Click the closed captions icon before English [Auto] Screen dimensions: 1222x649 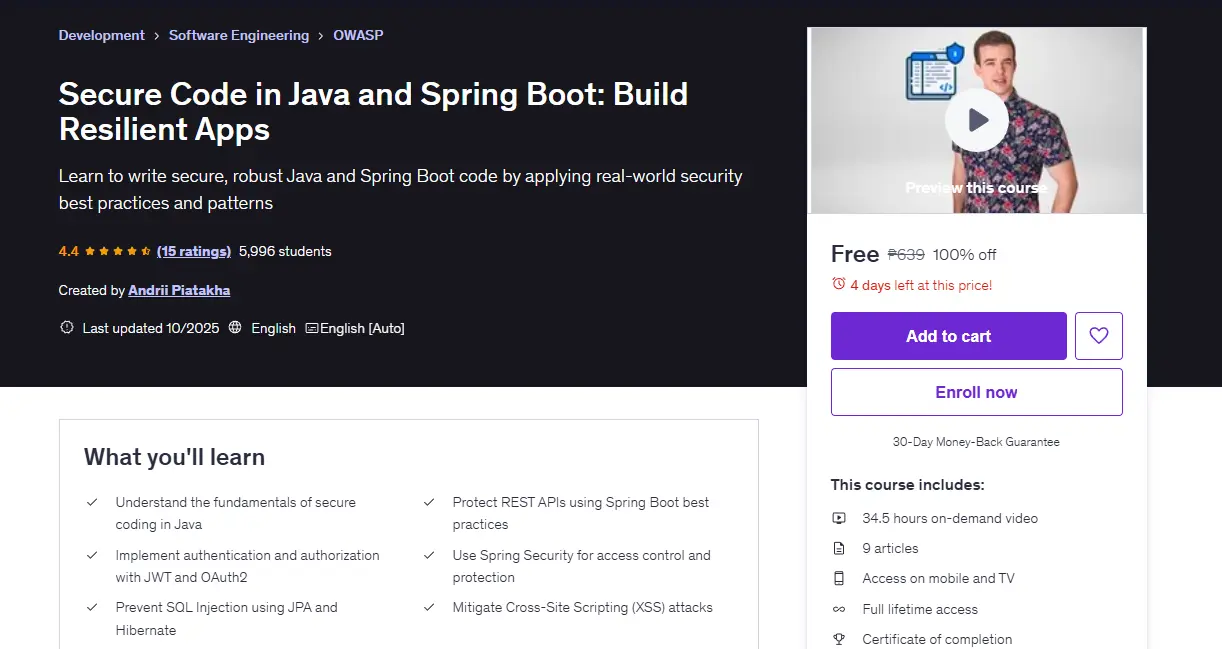click(x=312, y=328)
